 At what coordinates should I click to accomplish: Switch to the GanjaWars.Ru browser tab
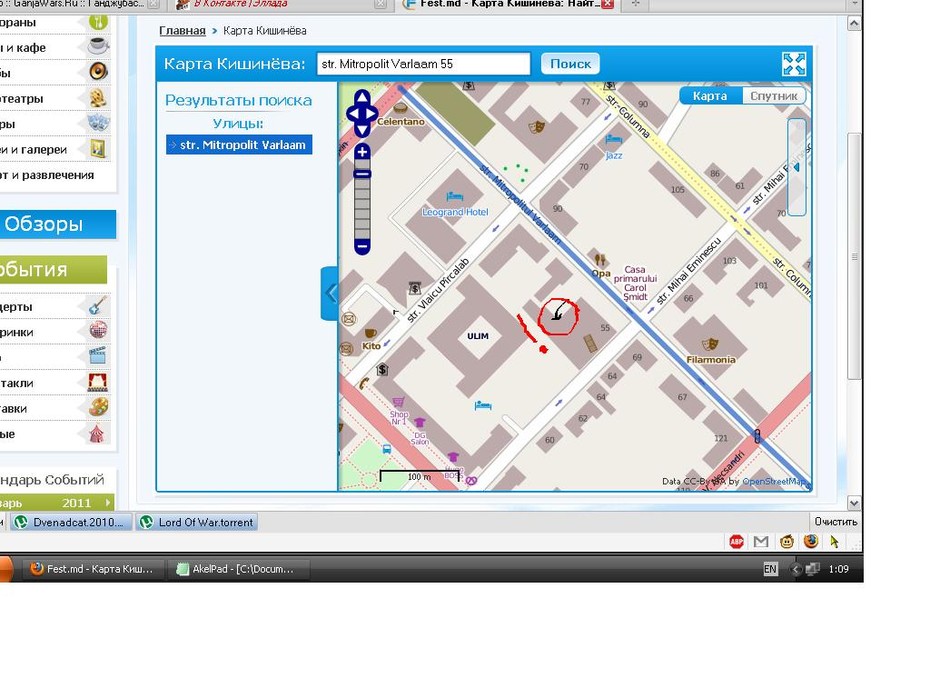click(x=80, y=4)
